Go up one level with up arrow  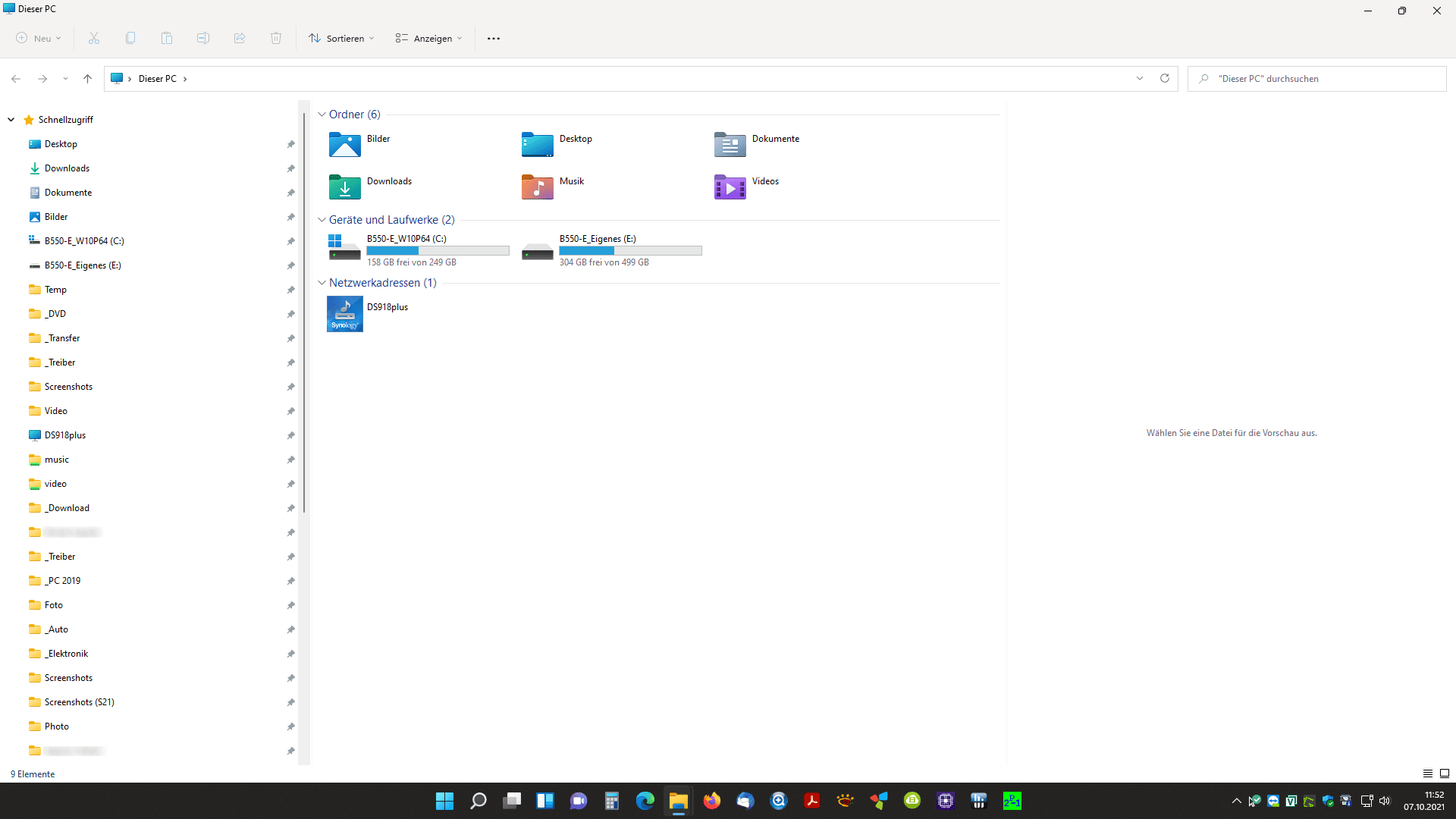click(x=88, y=79)
